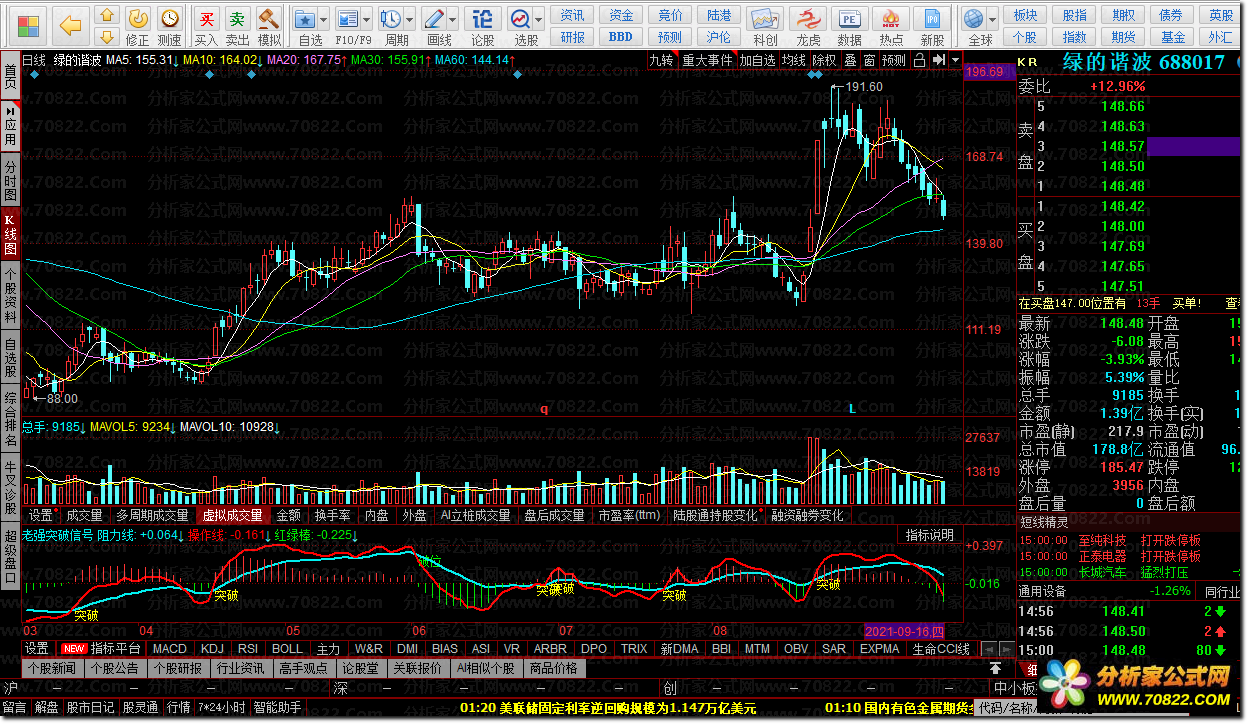The height and width of the screenshot is (724, 1249).
Task: Open the 热点 hot topics icon
Action: click(x=891, y=18)
